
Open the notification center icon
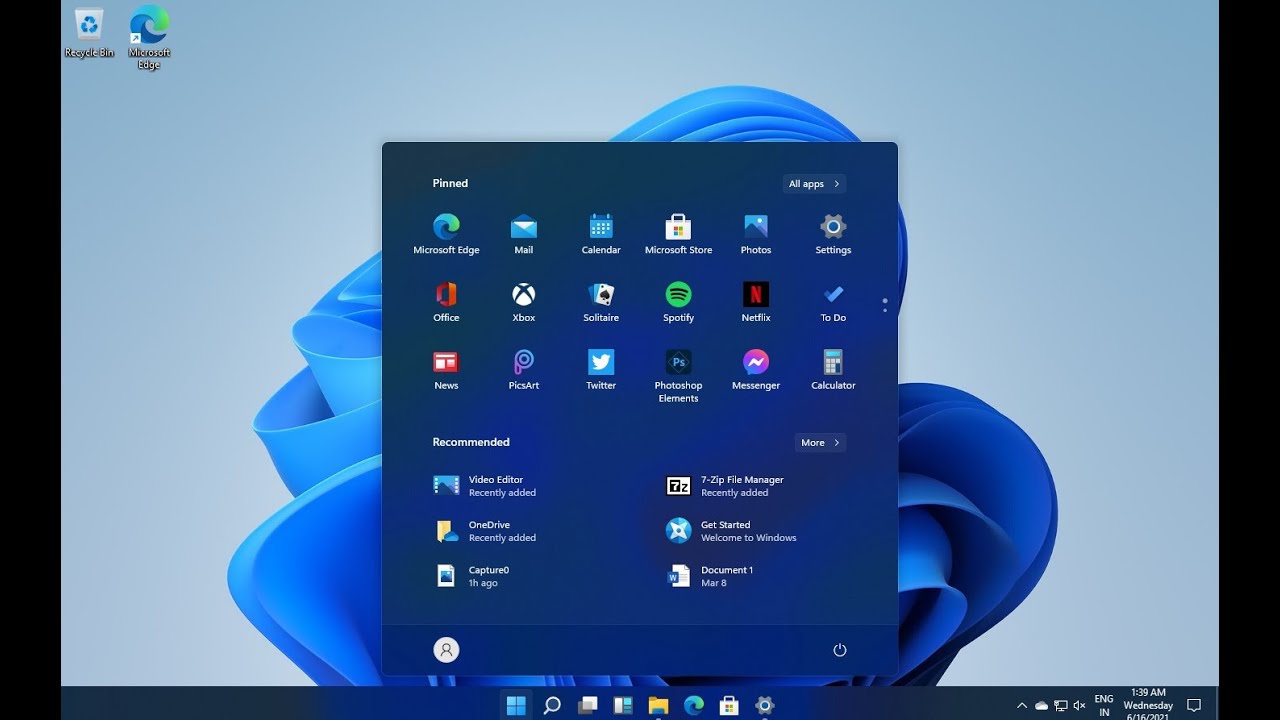pos(1193,706)
